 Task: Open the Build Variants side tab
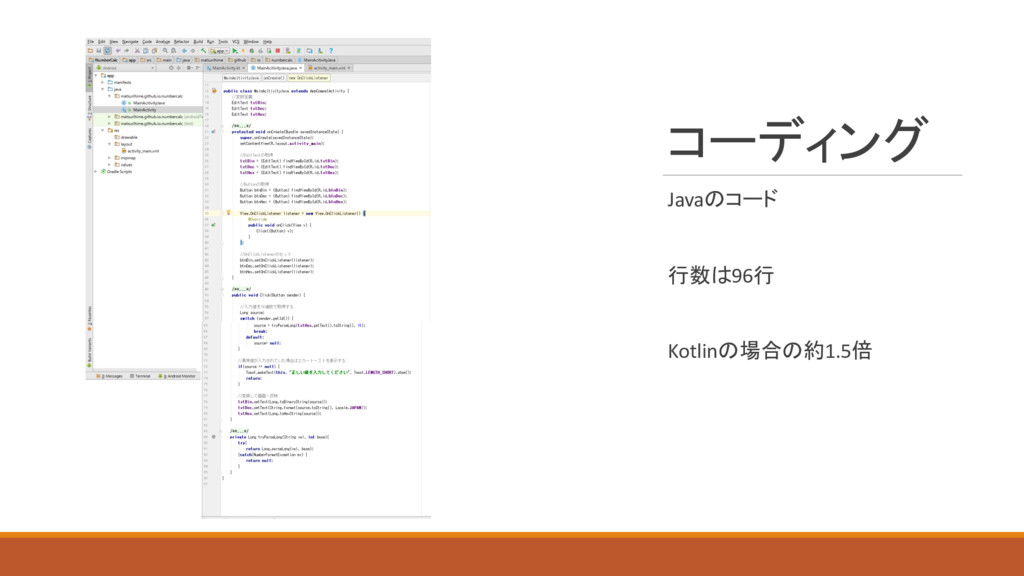[x=89, y=352]
